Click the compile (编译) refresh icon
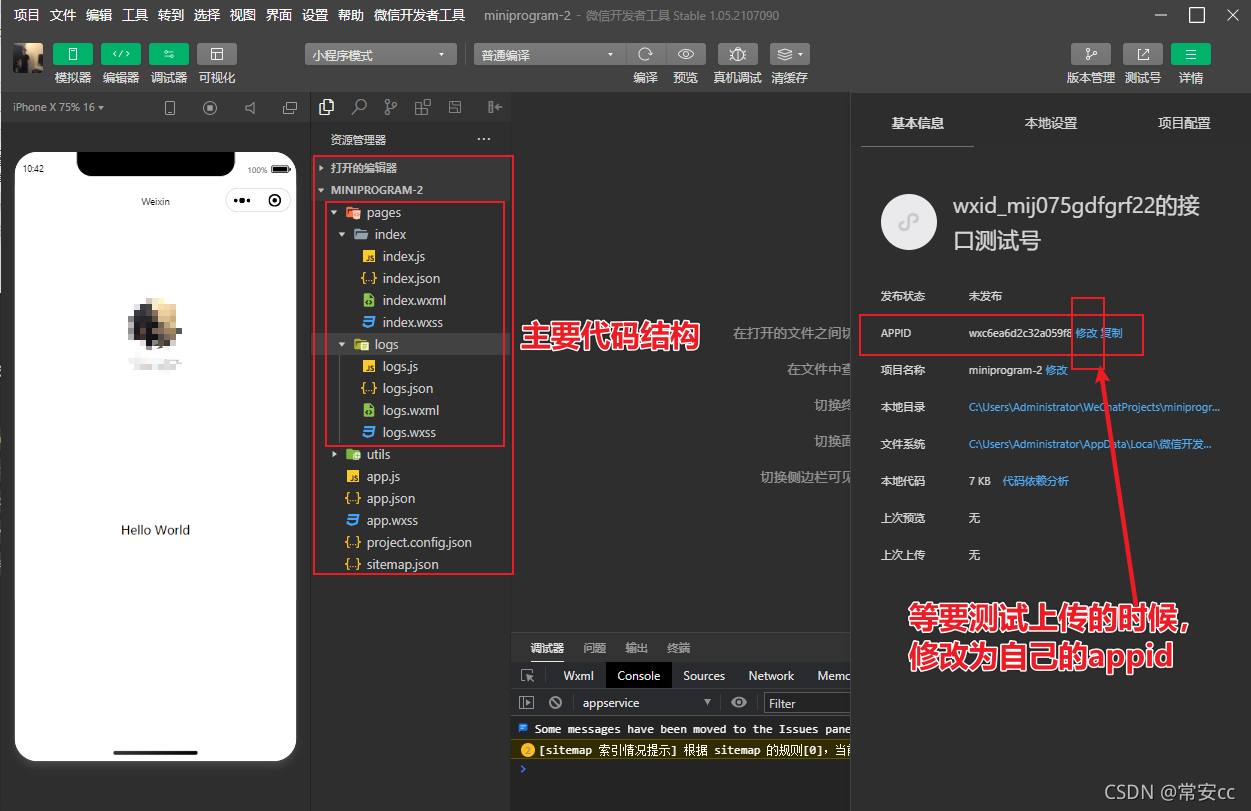This screenshot has width=1251, height=811. click(x=646, y=54)
